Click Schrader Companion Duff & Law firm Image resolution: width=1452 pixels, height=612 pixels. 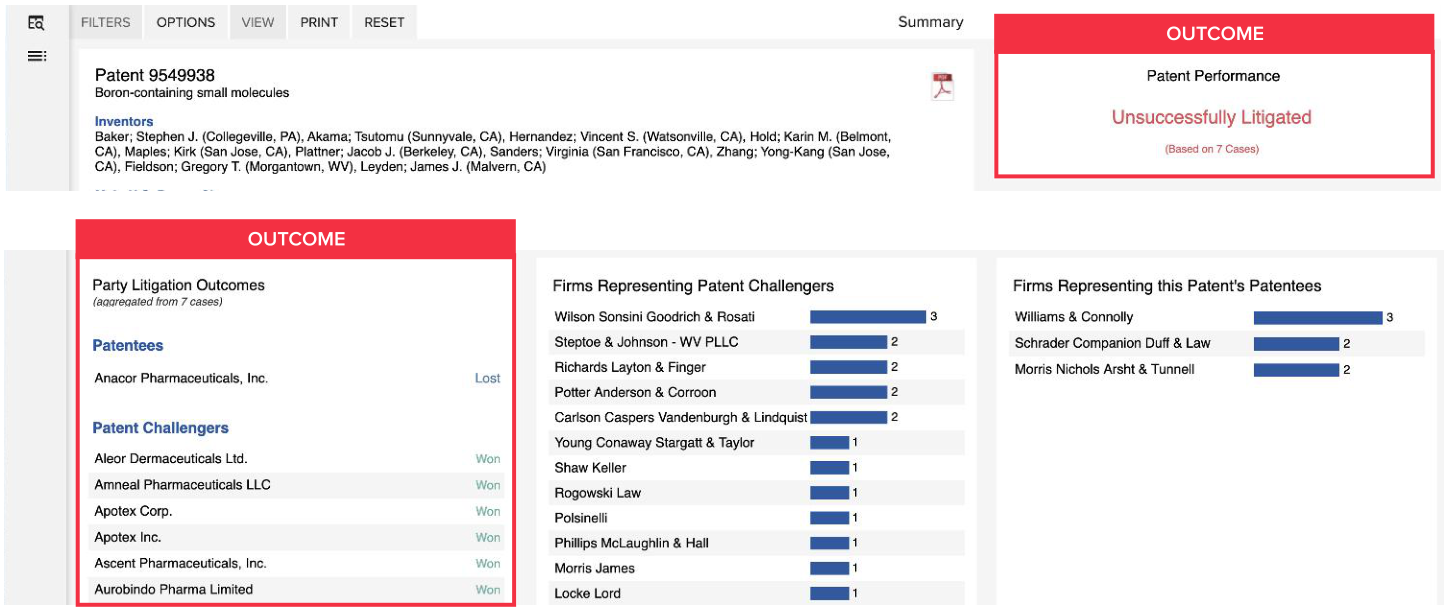[1113, 343]
